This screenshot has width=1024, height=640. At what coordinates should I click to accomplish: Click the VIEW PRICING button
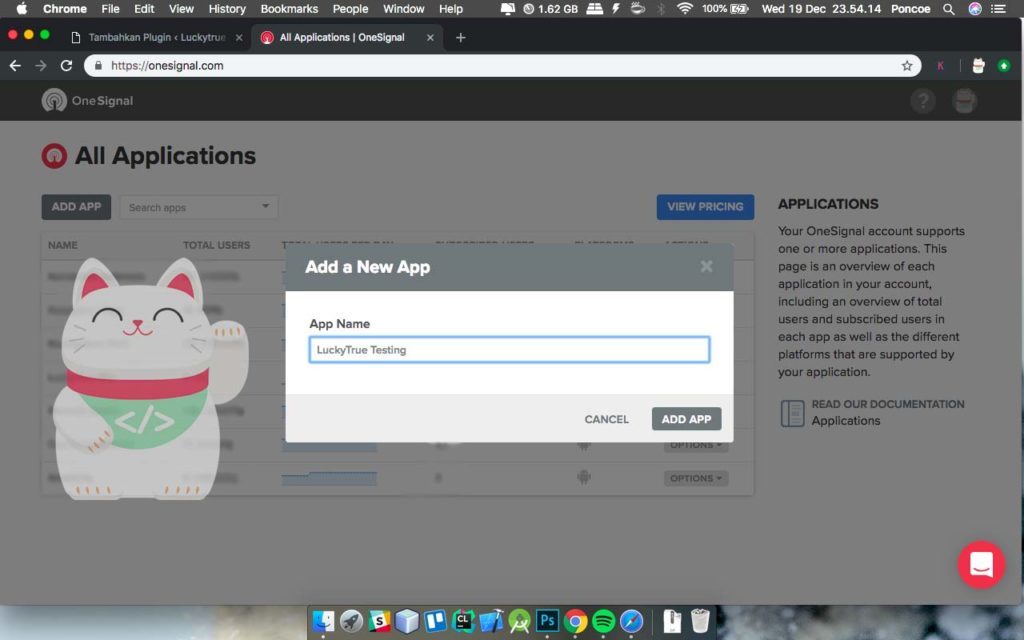click(705, 207)
